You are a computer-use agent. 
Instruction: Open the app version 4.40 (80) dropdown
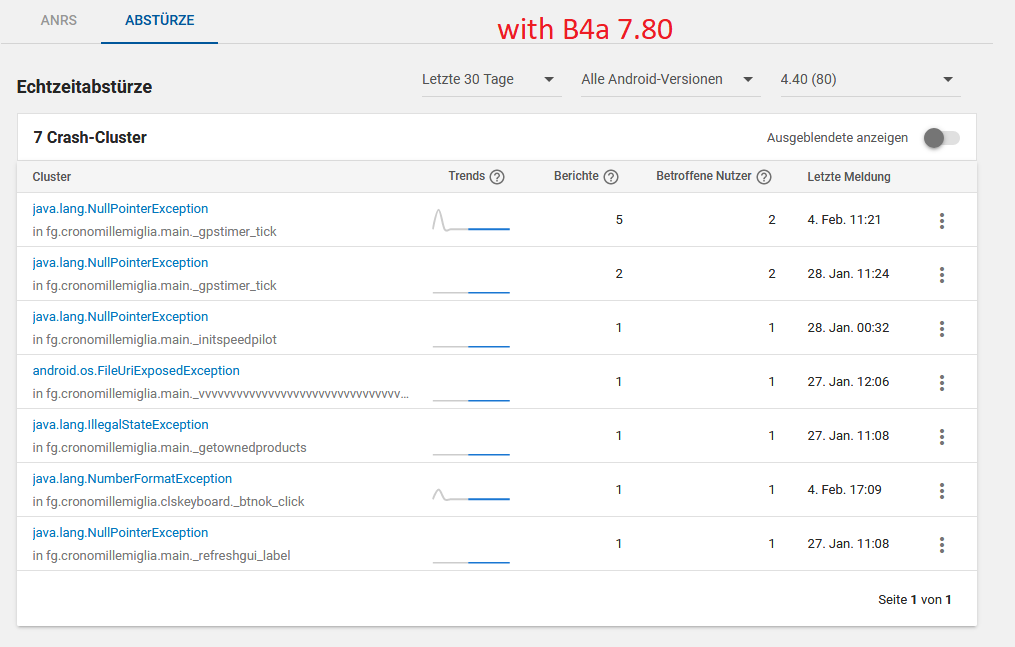pos(867,80)
